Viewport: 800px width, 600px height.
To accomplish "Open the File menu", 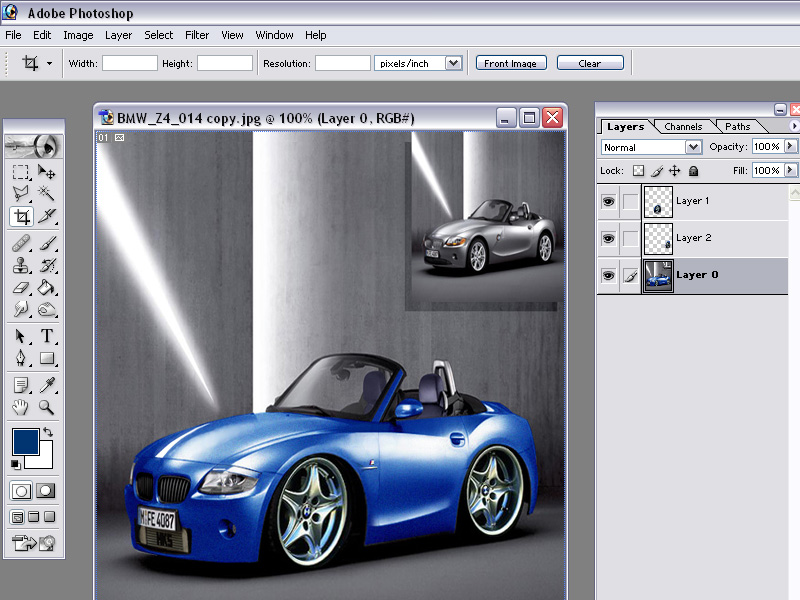I will (13, 35).
